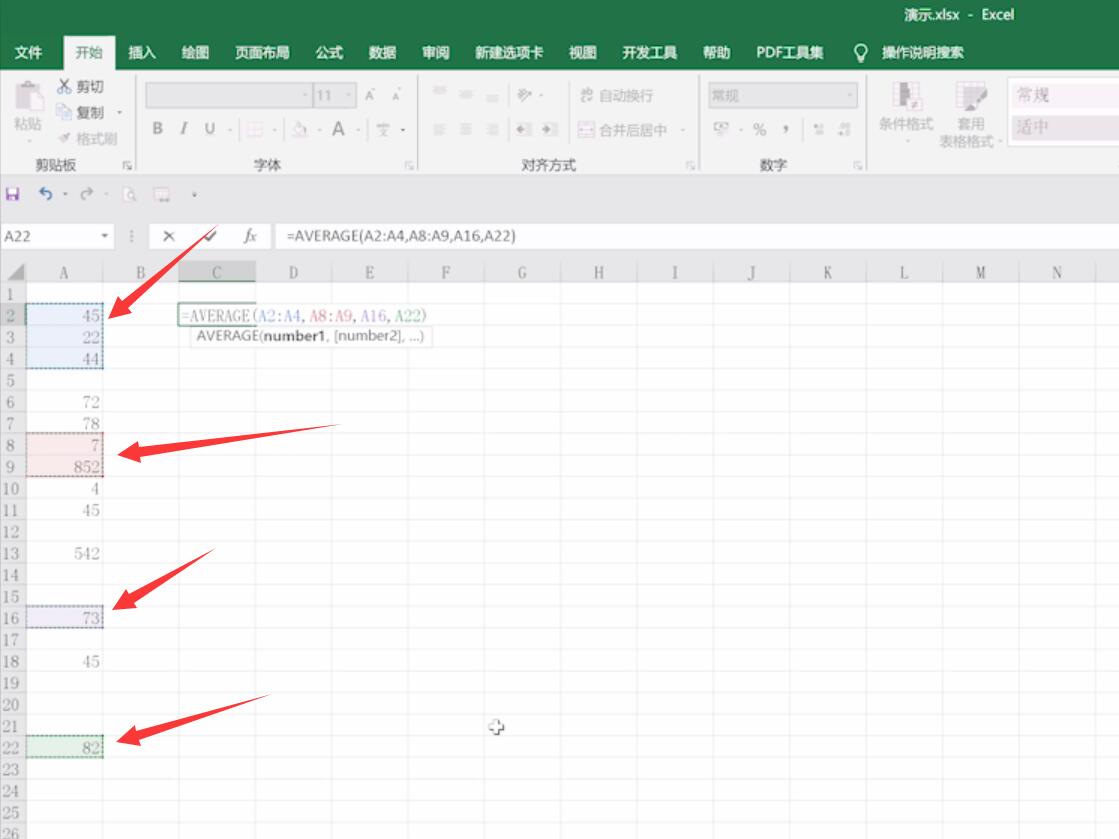Switch to the 插入 ribbon tab
This screenshot has width=1119, height=839.
pos(142,53)
